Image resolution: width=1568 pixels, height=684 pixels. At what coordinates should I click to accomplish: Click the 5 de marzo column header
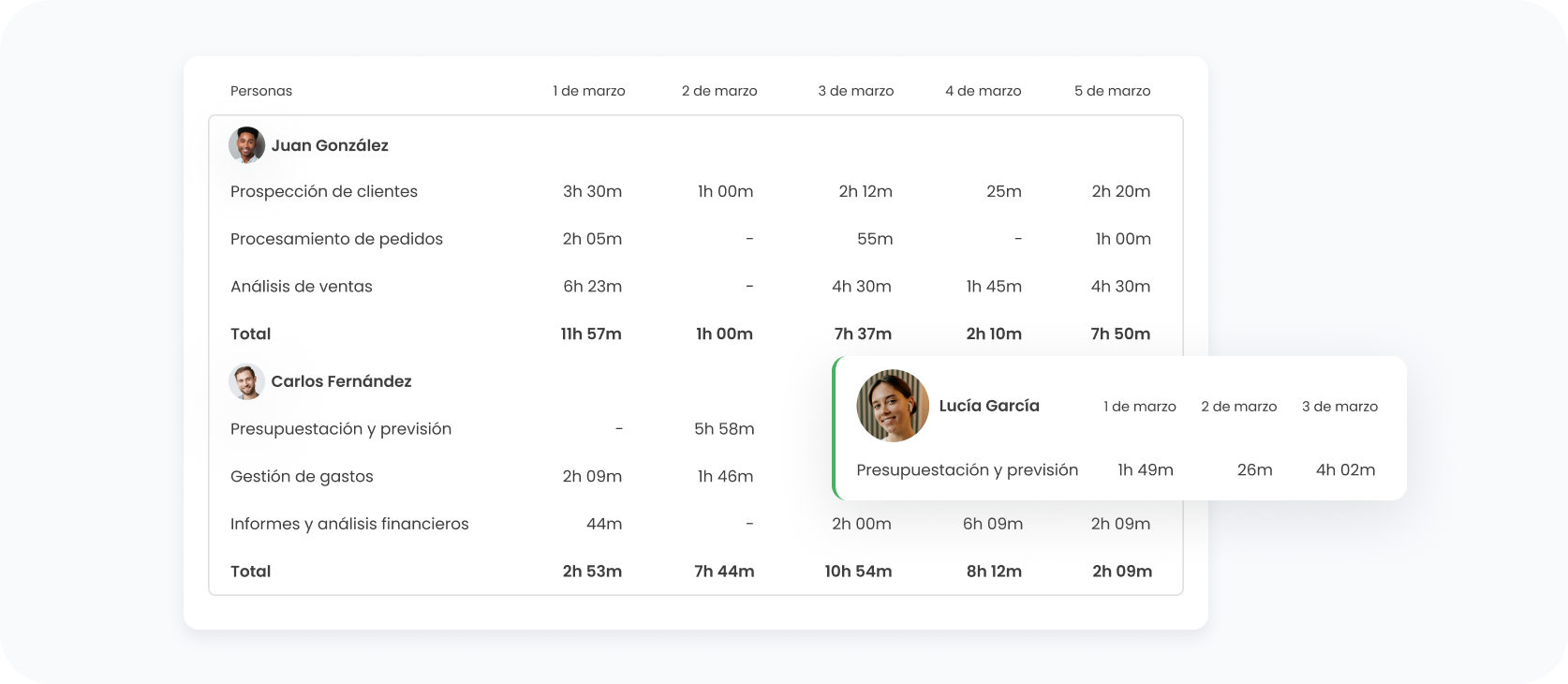(1112, 91)
